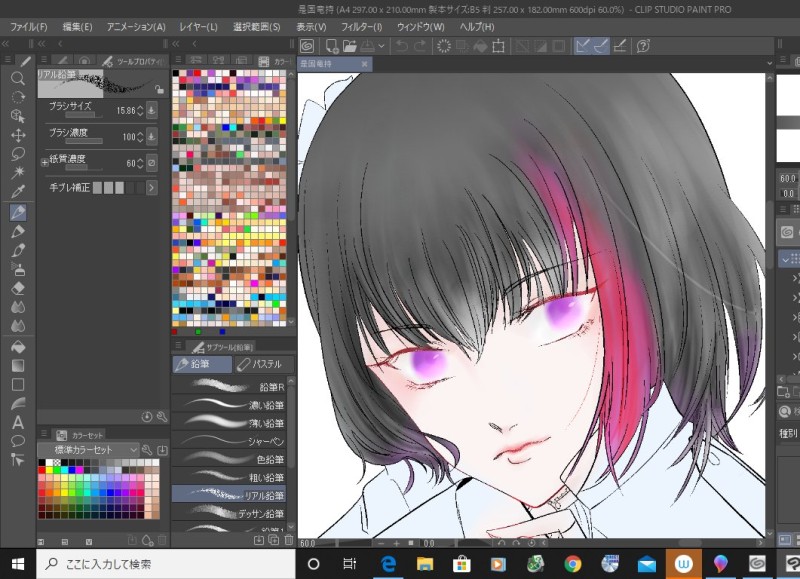Image resolution: width=800 pixels, height=579 pixels.
Task: Select the Eraser tool in toolbar
Action: (x=18, y=288)
